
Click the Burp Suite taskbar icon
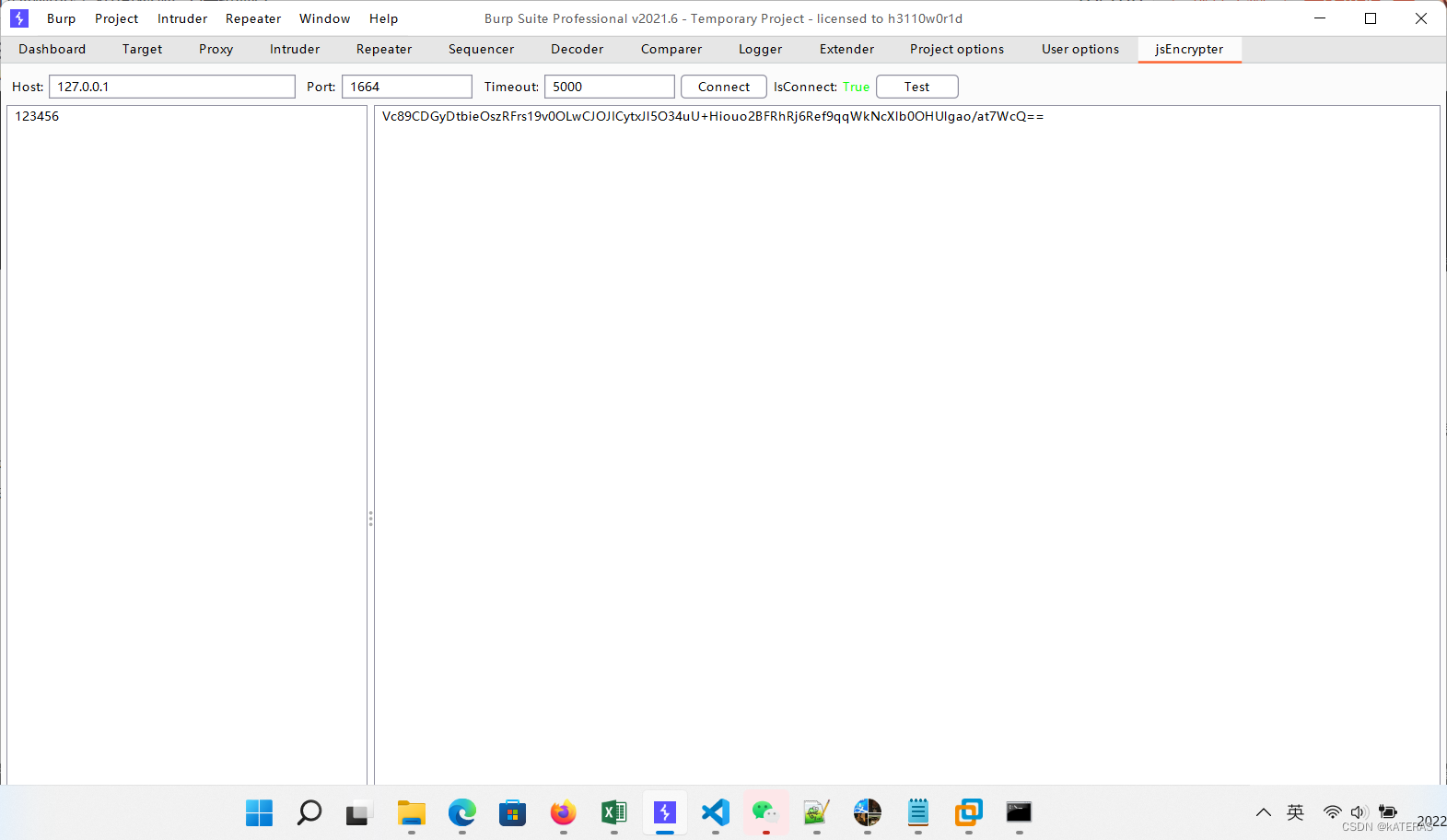(x=665, y=812)
